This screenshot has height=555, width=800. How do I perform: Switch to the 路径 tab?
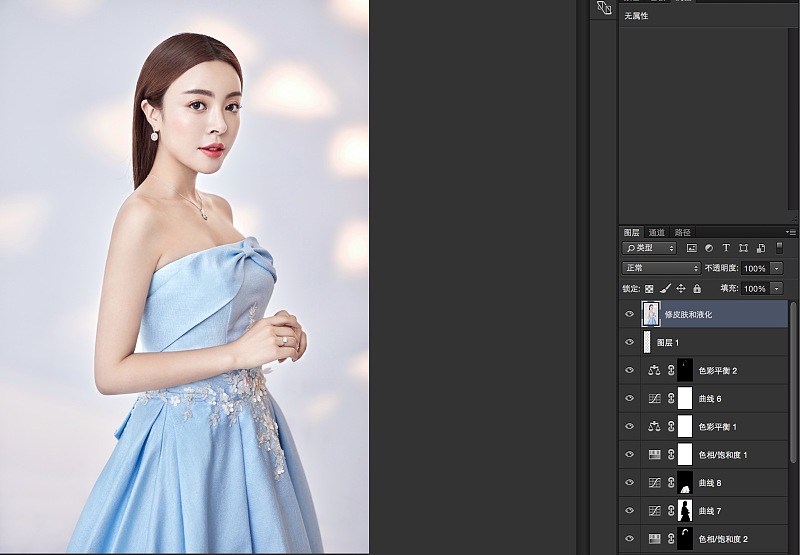coord(683,233)
